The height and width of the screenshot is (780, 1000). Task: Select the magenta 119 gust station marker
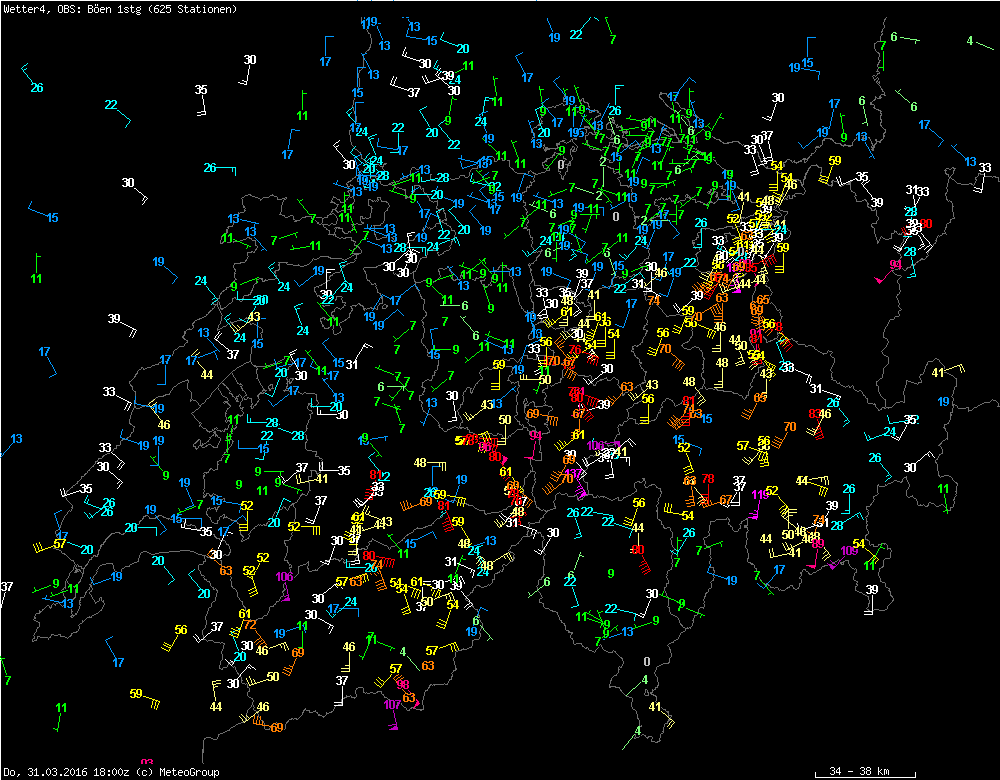point(760,495)
